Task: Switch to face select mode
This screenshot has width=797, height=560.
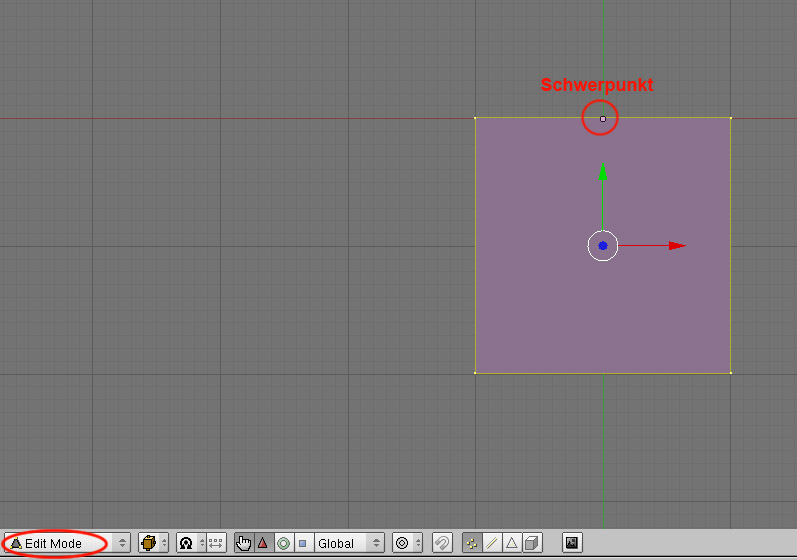Action: 512,543
